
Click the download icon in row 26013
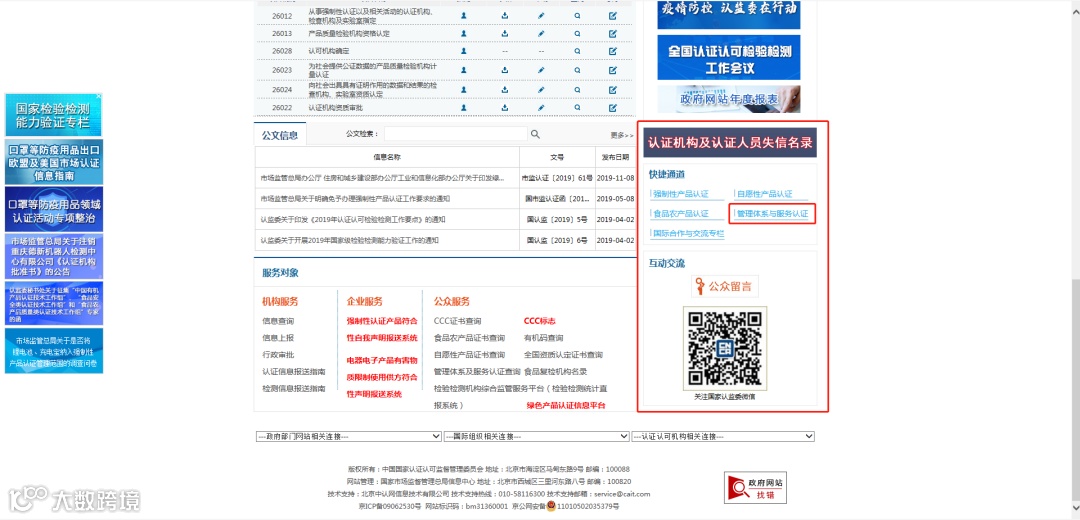tap(505, 32)
